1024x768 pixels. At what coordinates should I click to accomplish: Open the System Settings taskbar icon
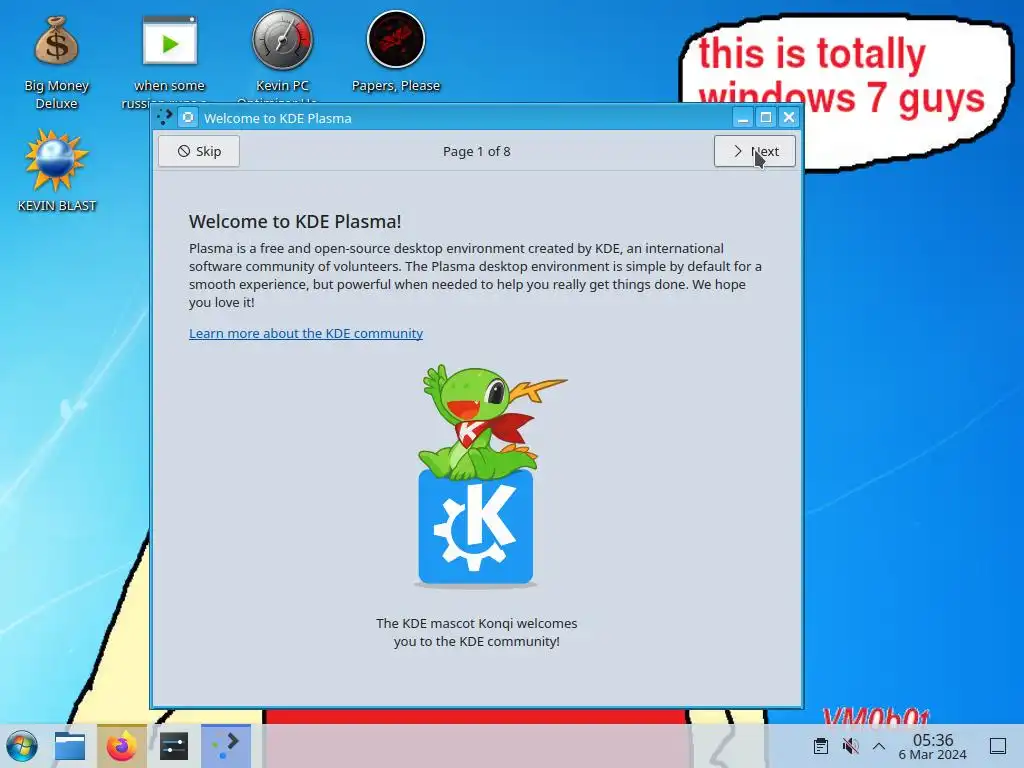174,746
